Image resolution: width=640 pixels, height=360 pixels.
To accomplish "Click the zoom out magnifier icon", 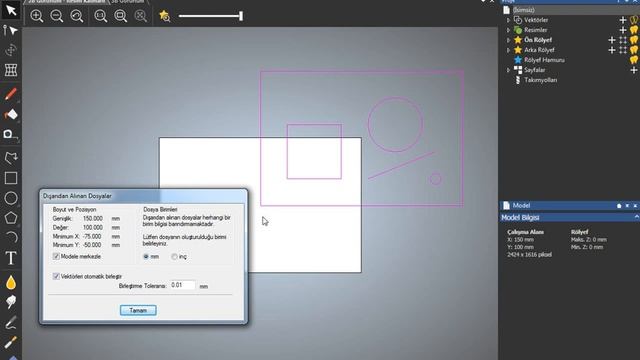I will (x=57, y=16).
